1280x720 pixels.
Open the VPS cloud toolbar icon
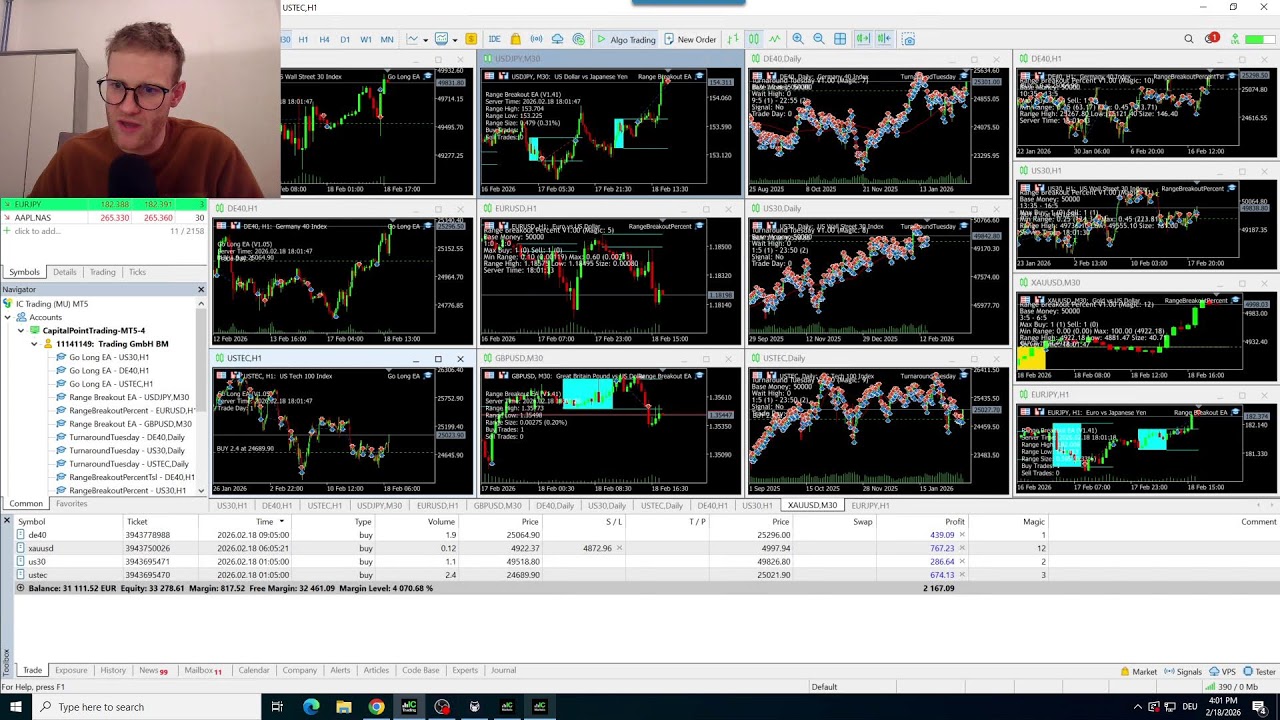(x=557, y=39)
